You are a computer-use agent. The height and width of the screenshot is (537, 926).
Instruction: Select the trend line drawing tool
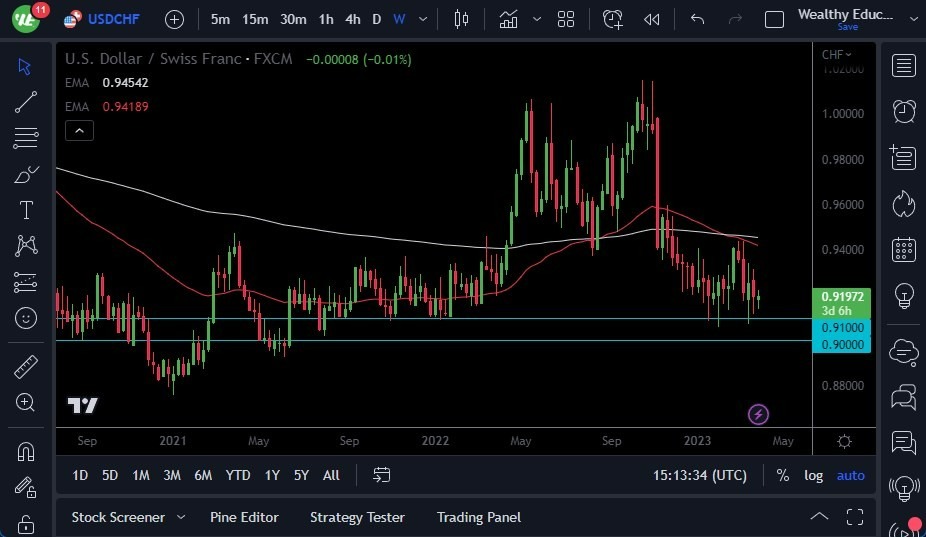click(x=26, y=101)
